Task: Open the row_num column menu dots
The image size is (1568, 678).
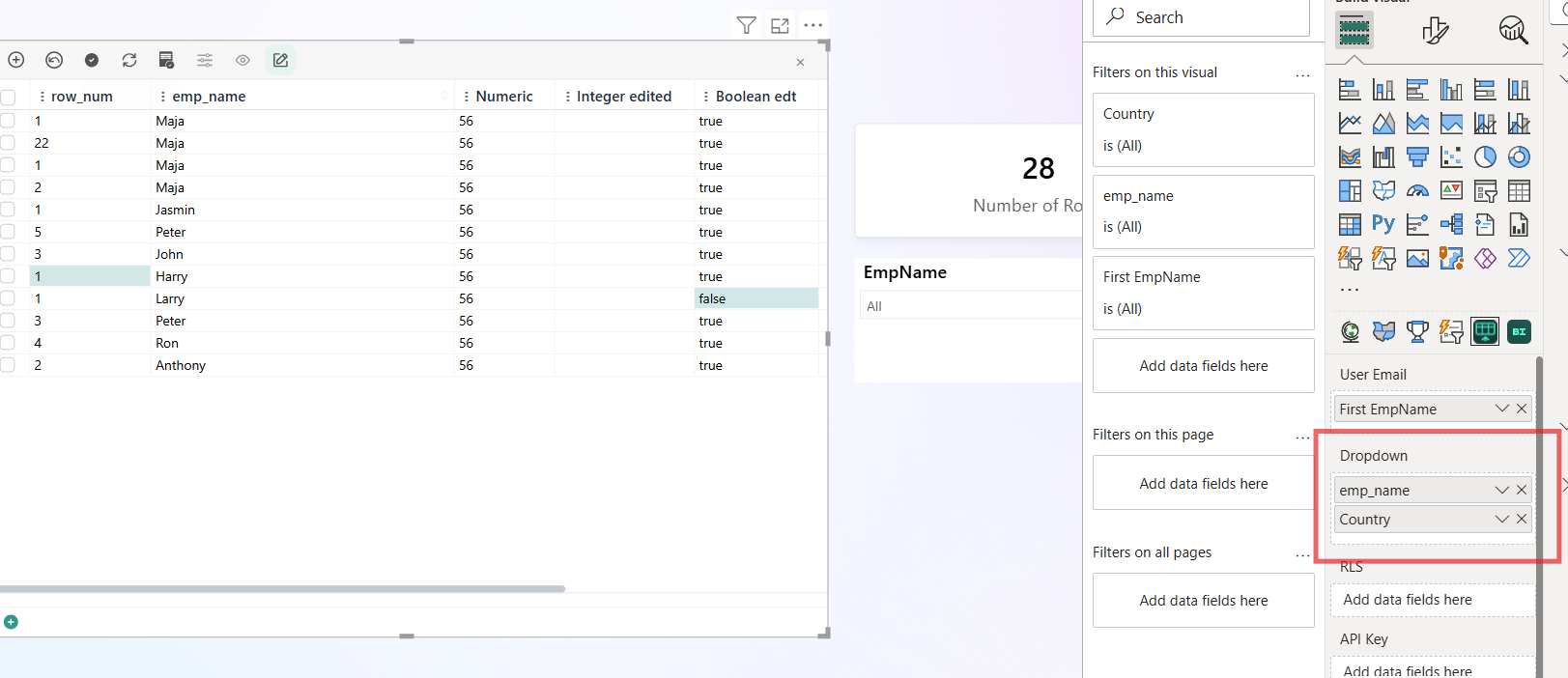Action: click(43, 97)
